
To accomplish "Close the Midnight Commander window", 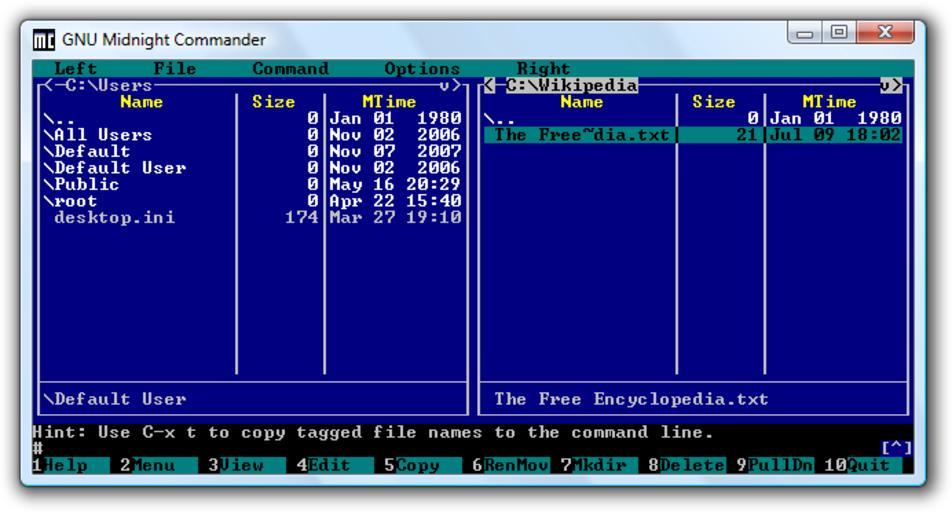I will coord(885,32).
